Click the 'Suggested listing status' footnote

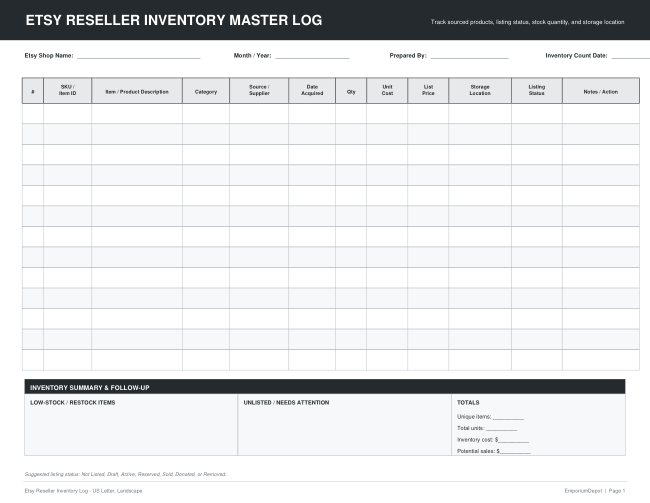tap(125, 474)
